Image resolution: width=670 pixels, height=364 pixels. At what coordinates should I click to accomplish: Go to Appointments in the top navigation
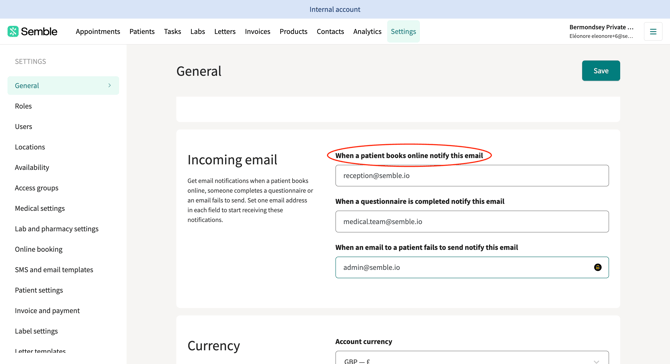pyautogui.click(x=98, y=32)
